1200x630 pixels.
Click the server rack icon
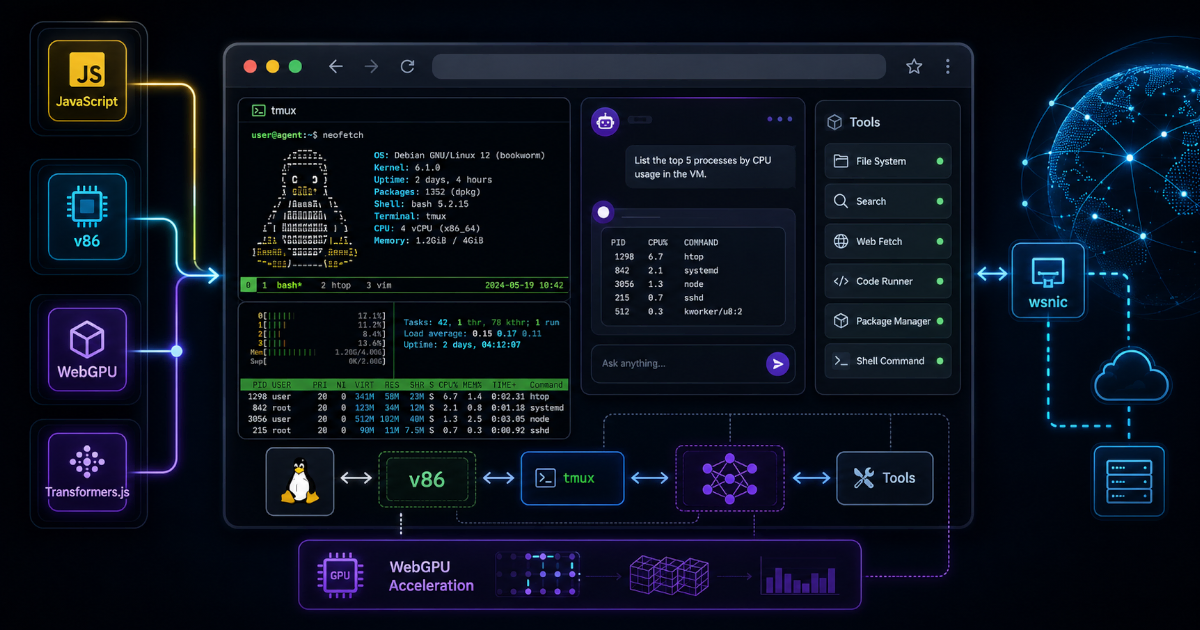(1131, 481)
